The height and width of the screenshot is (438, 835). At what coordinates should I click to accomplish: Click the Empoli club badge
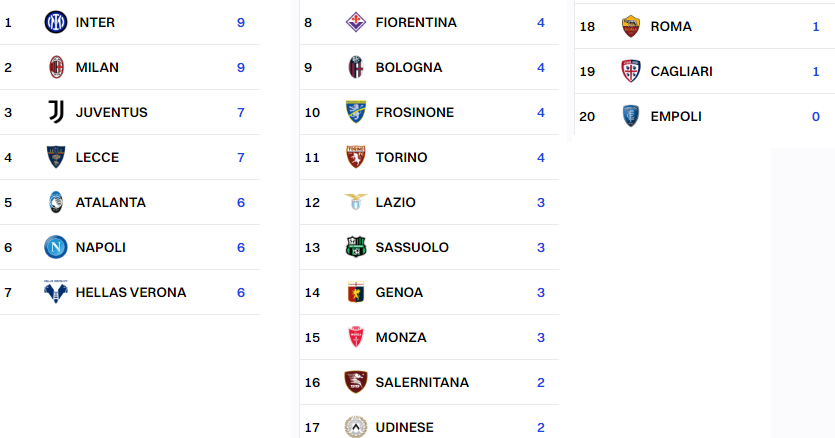click(x=631, y=116)
